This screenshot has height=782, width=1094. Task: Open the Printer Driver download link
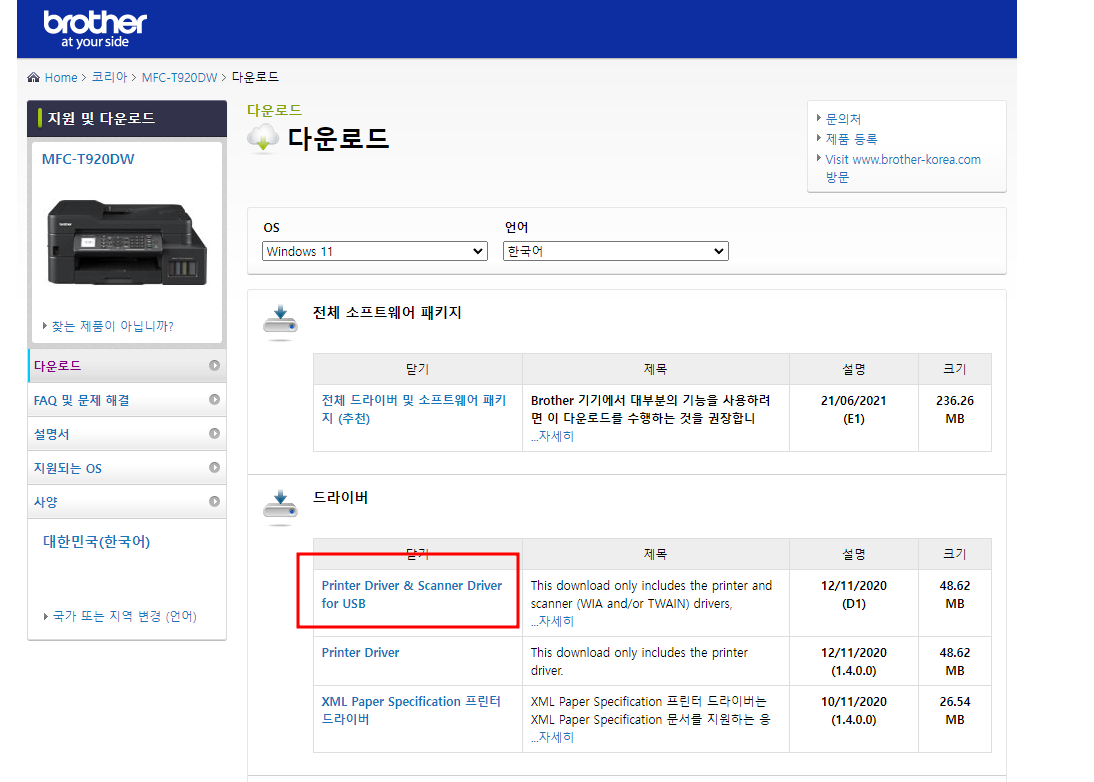click(x=360, y=652)
